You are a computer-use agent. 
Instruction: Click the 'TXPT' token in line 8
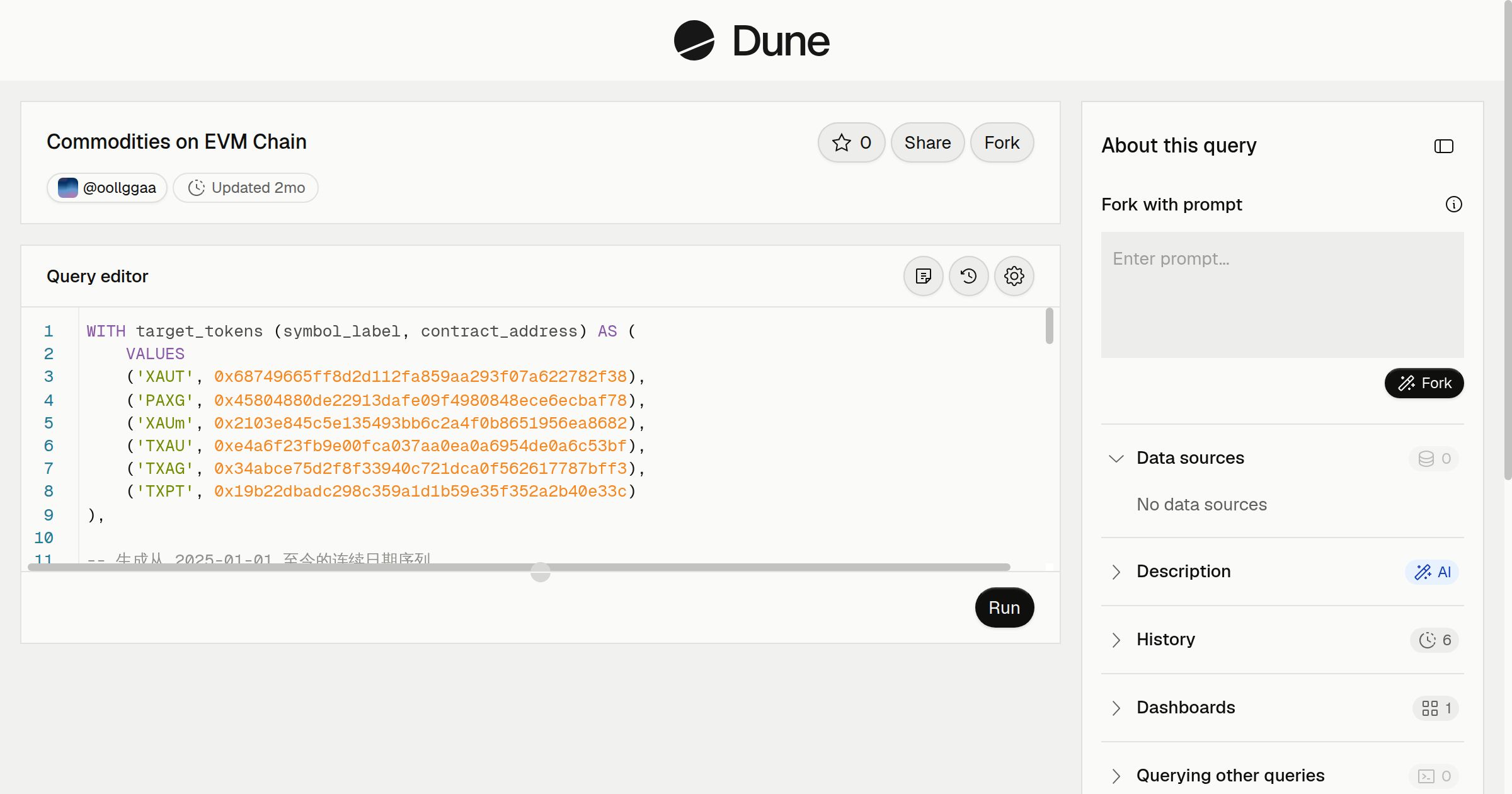(165, 492)
